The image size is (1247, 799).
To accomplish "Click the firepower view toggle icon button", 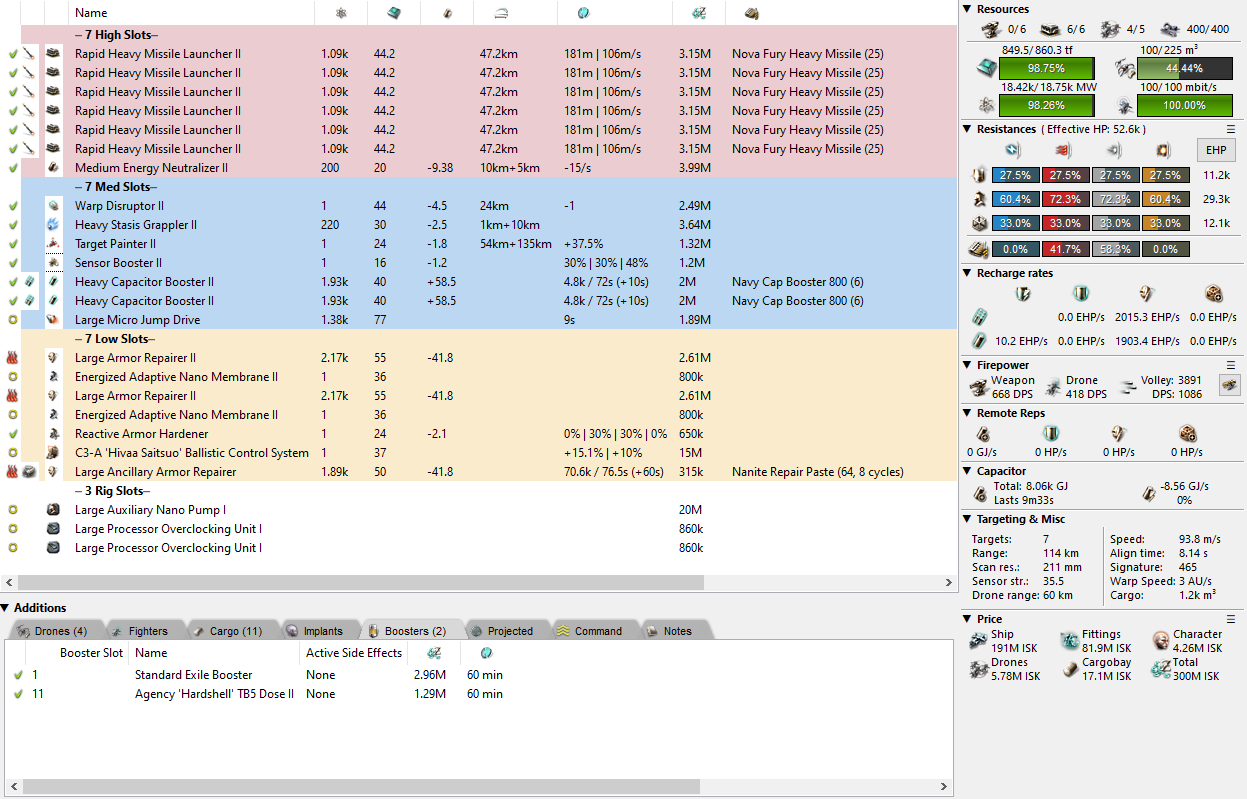I will pyautogui.click(x=1228, y=384).
